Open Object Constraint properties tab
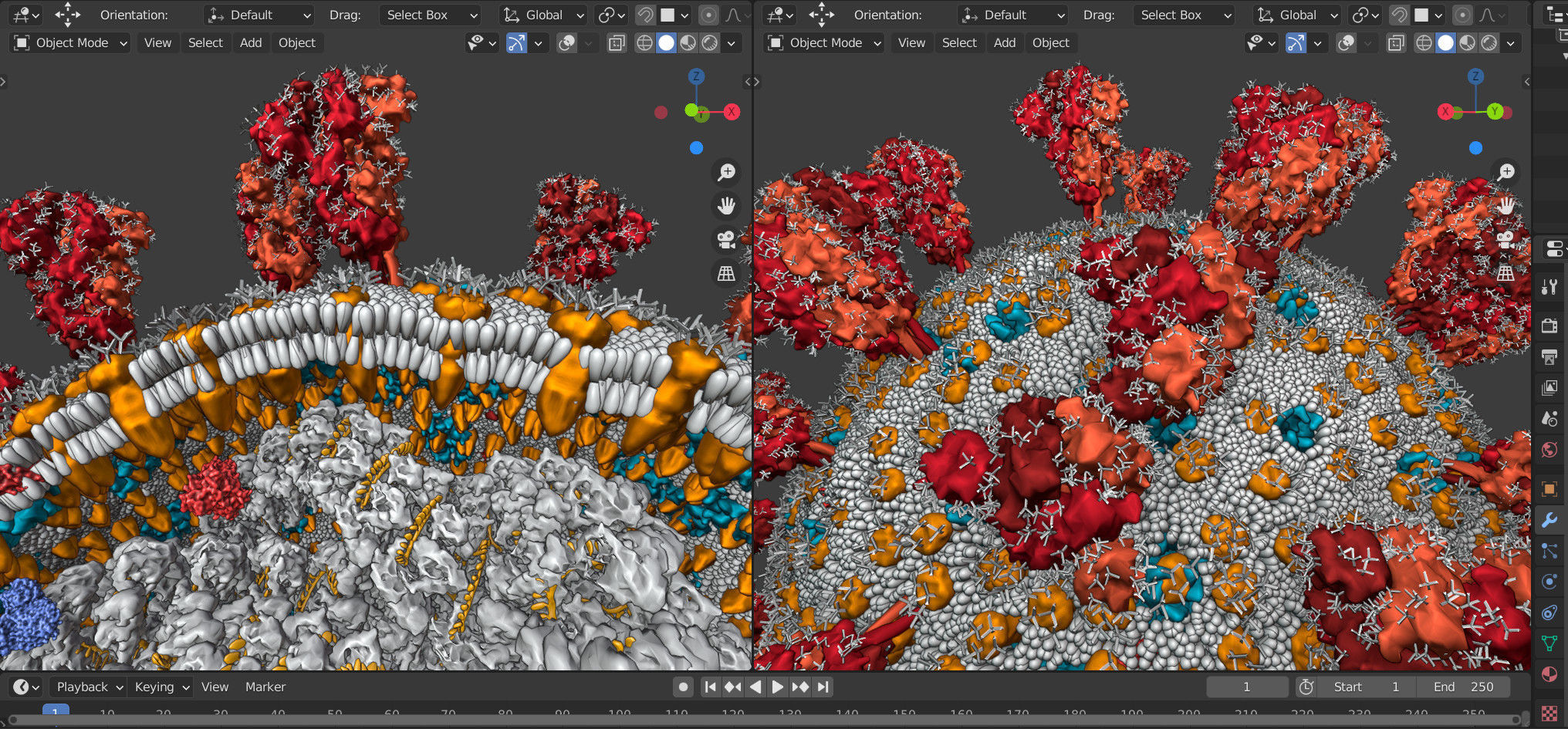This screenshot has height=729, width=1568. coord(1549,613)
